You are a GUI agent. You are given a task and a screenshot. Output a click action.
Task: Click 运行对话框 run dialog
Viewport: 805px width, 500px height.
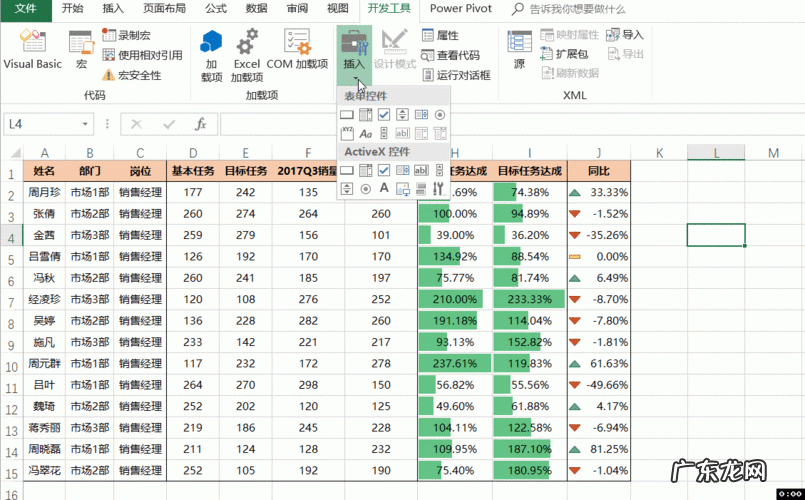pyautogui.click(x=456, y=75)
